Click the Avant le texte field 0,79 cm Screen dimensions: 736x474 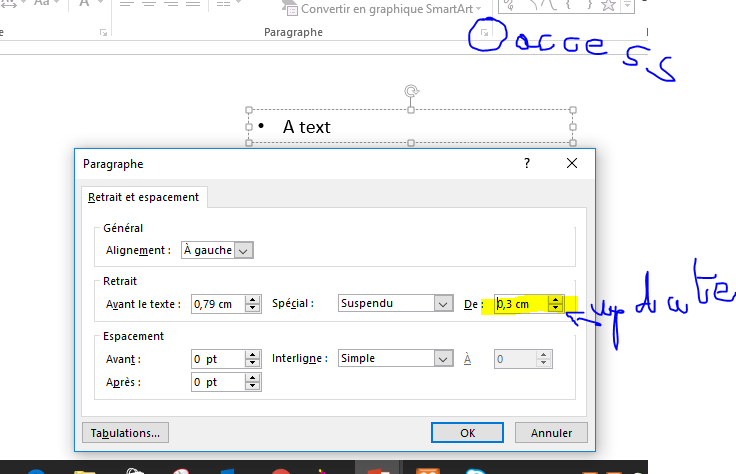(218, 304)
